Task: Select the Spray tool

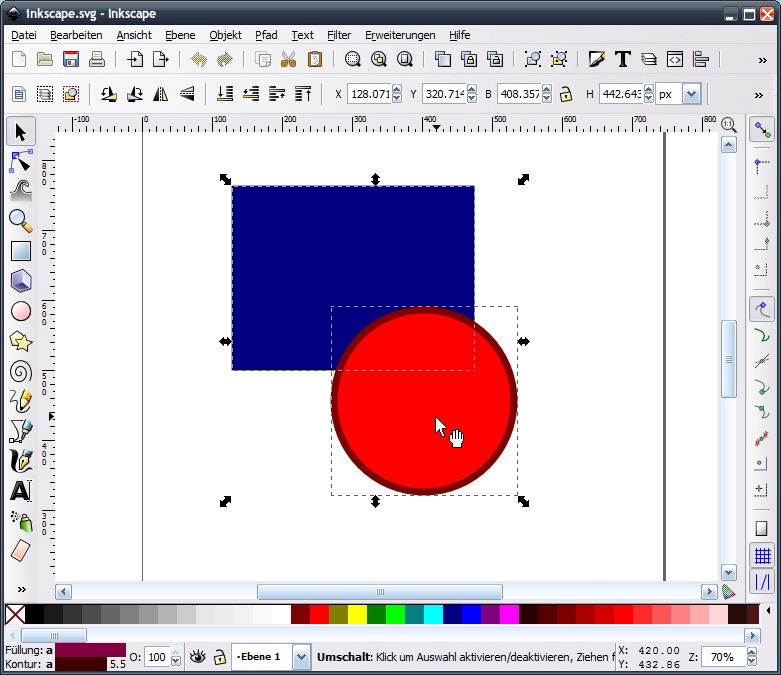Action: 20,521
